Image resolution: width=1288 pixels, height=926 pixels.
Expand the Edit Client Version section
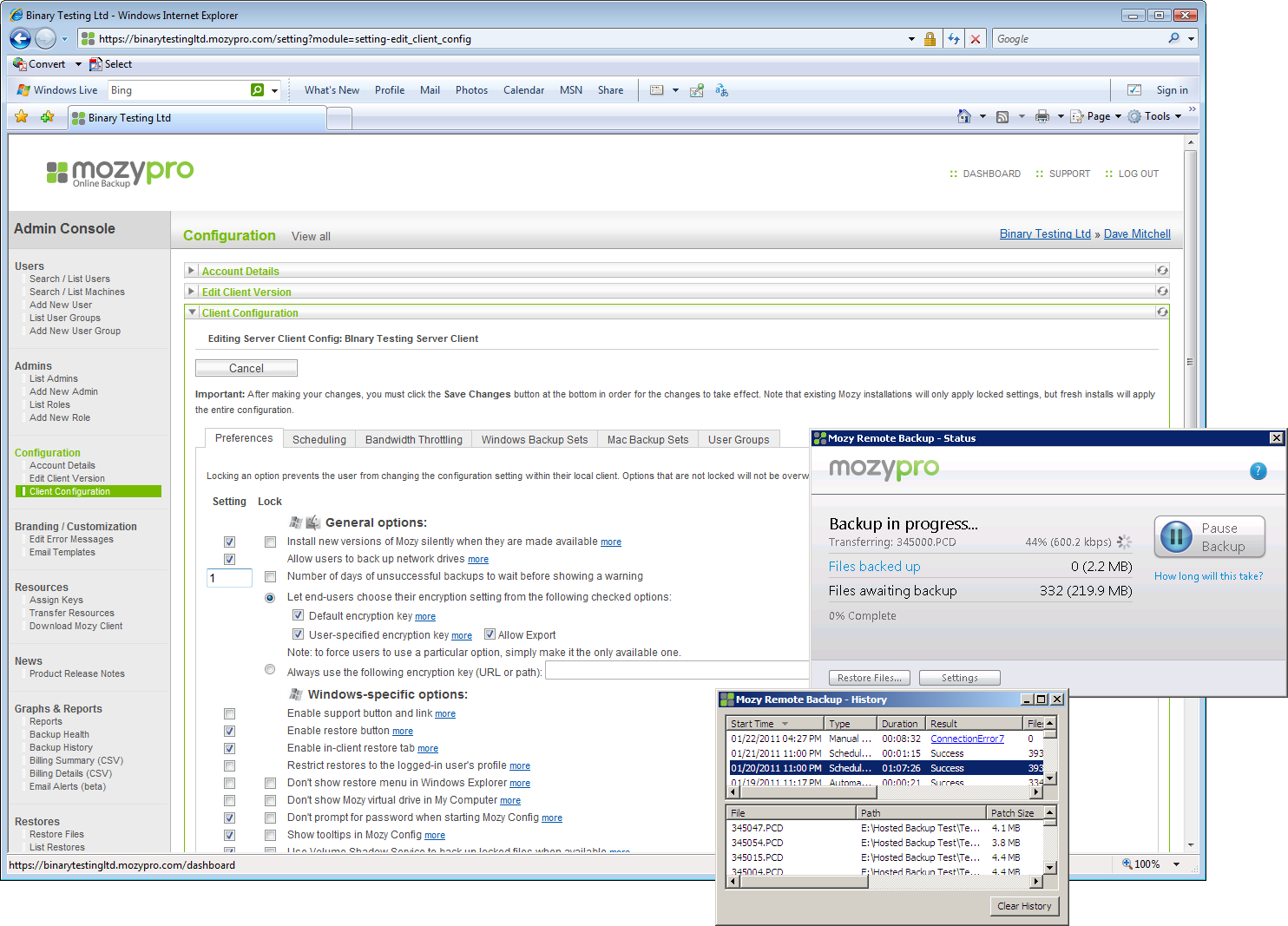tap(192, 292)
